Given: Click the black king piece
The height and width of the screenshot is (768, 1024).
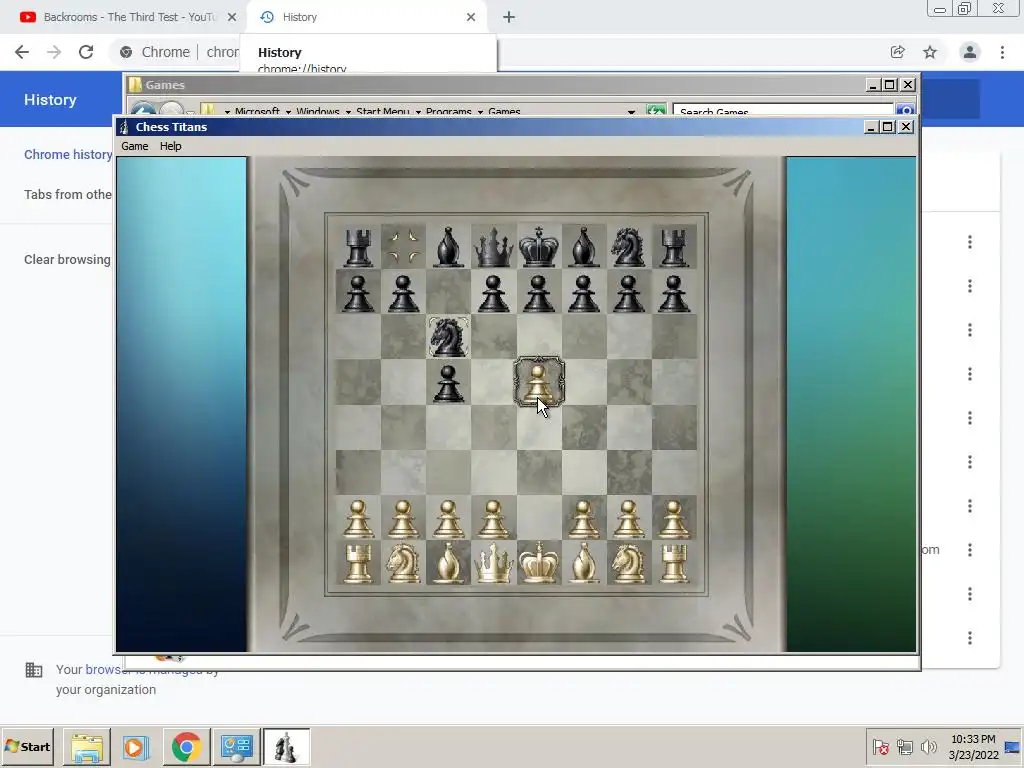Looking at the screenshot, I should click(x=539, y=247).
